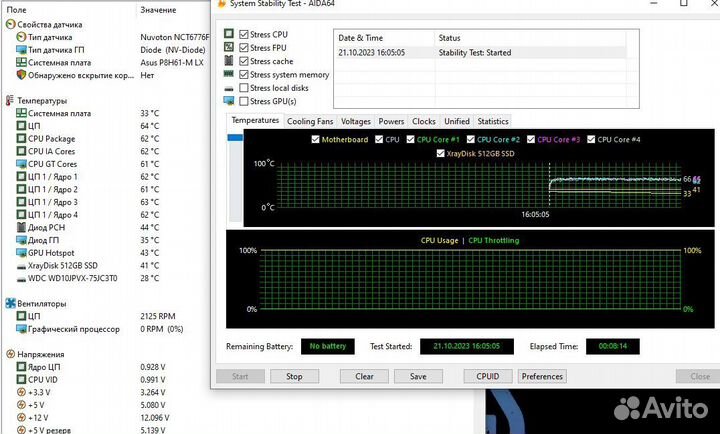Click the XrayDisk 512GB SSD drive icon in sensor list
This screenshot has width=720, height=434.
point(21,266)
